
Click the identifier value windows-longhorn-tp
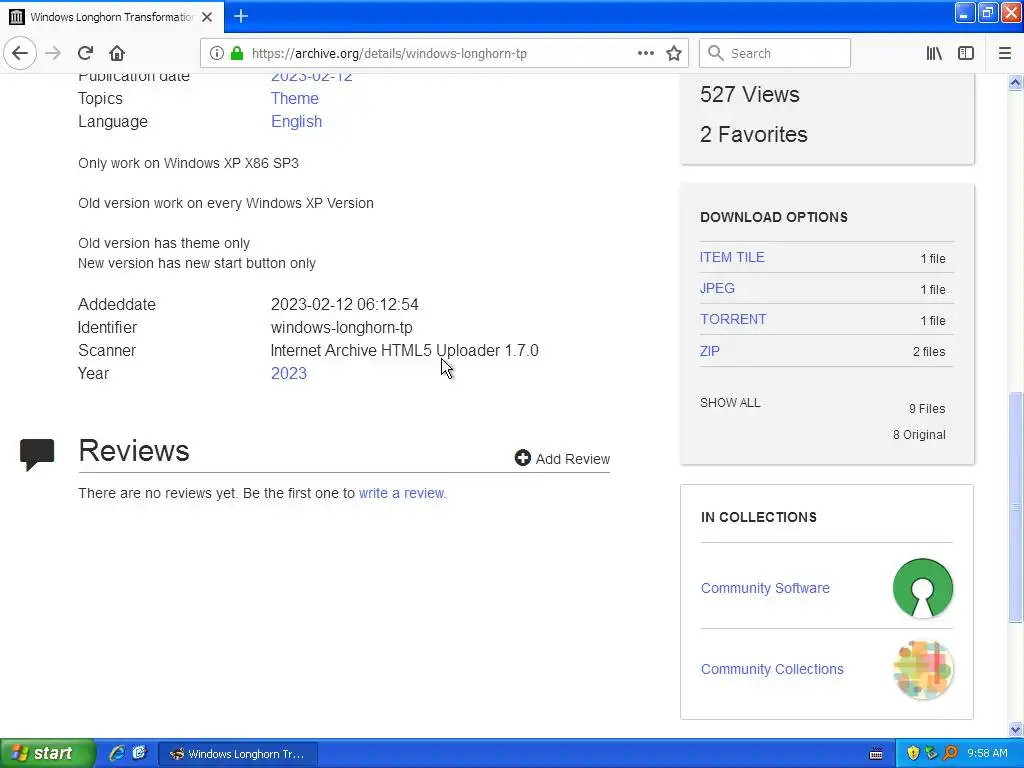coord(342,327)
